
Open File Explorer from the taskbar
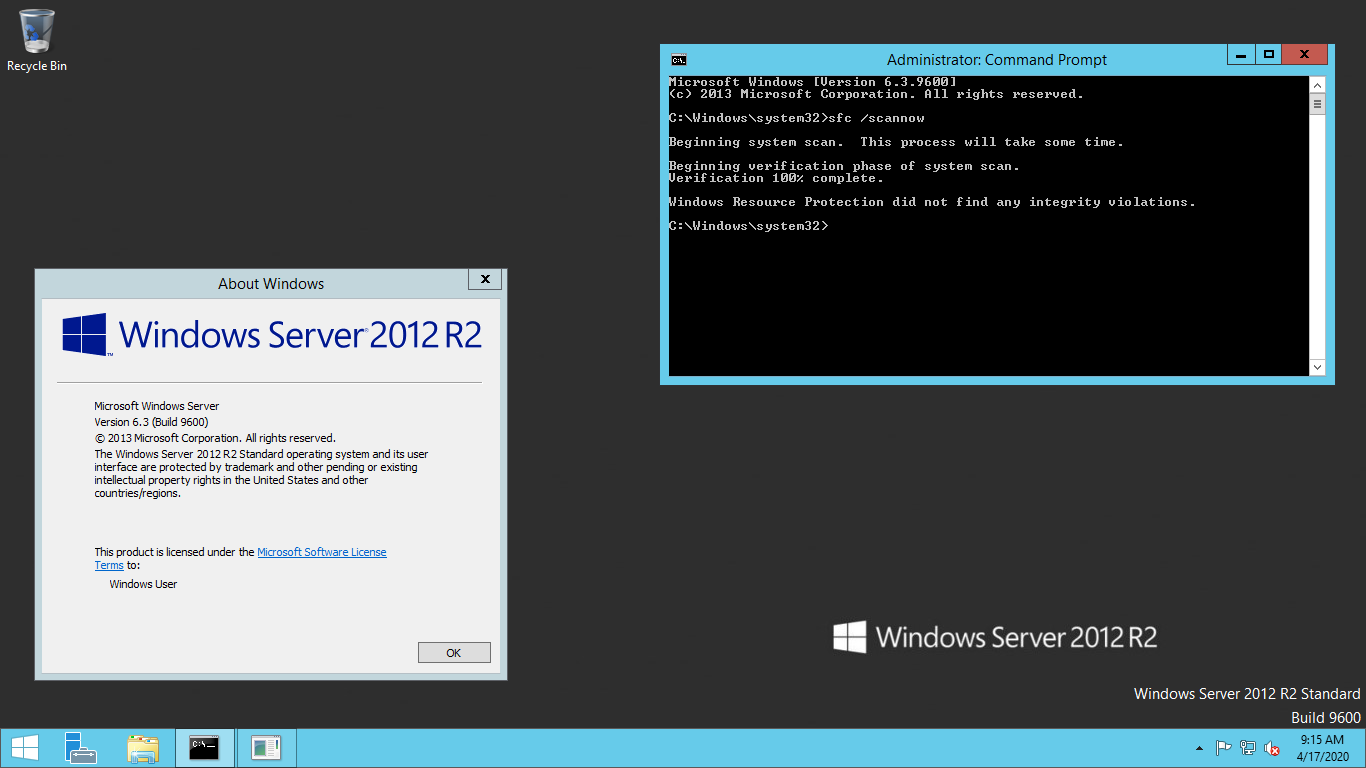143,748
